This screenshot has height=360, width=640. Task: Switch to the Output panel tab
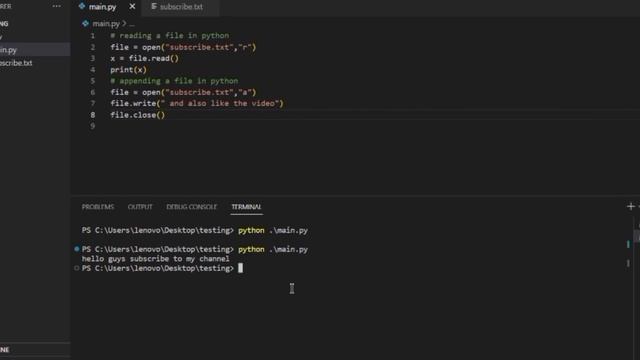point(140,207)
